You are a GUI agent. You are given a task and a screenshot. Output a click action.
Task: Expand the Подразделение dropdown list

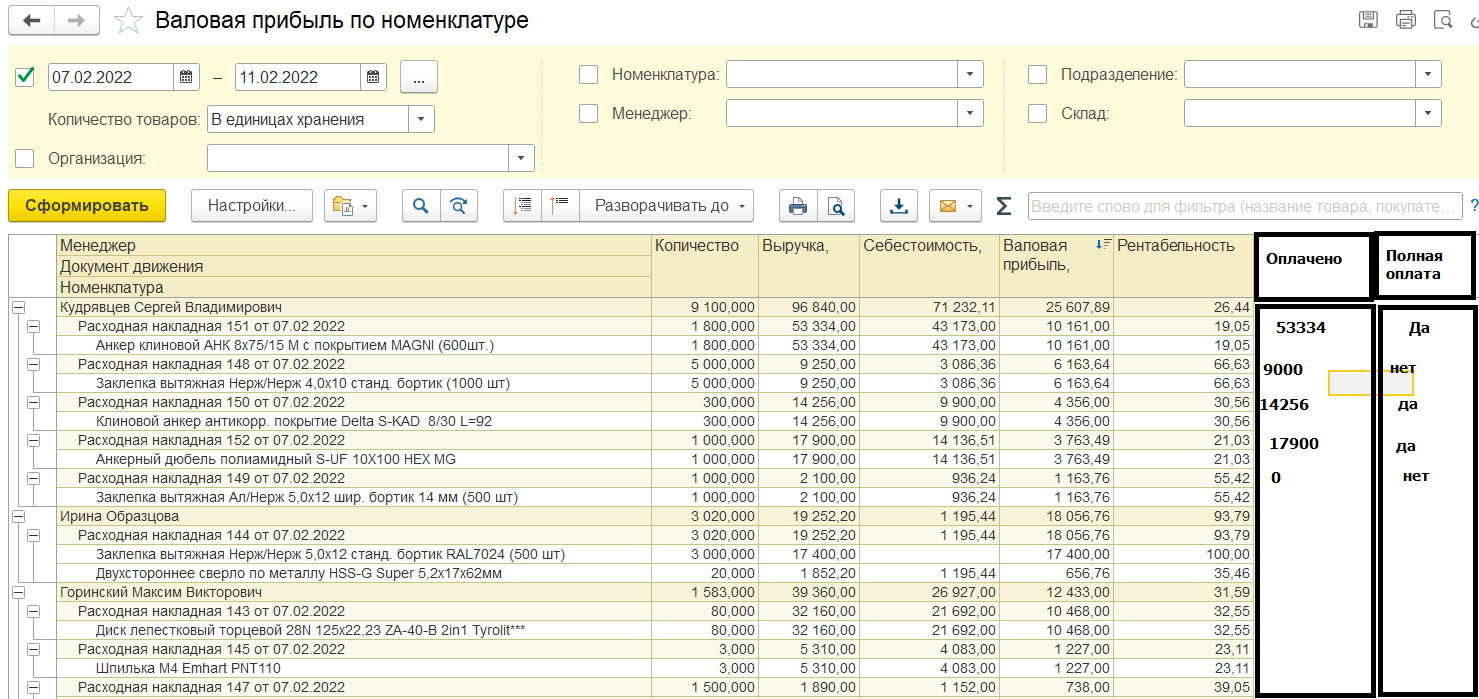1428,74
